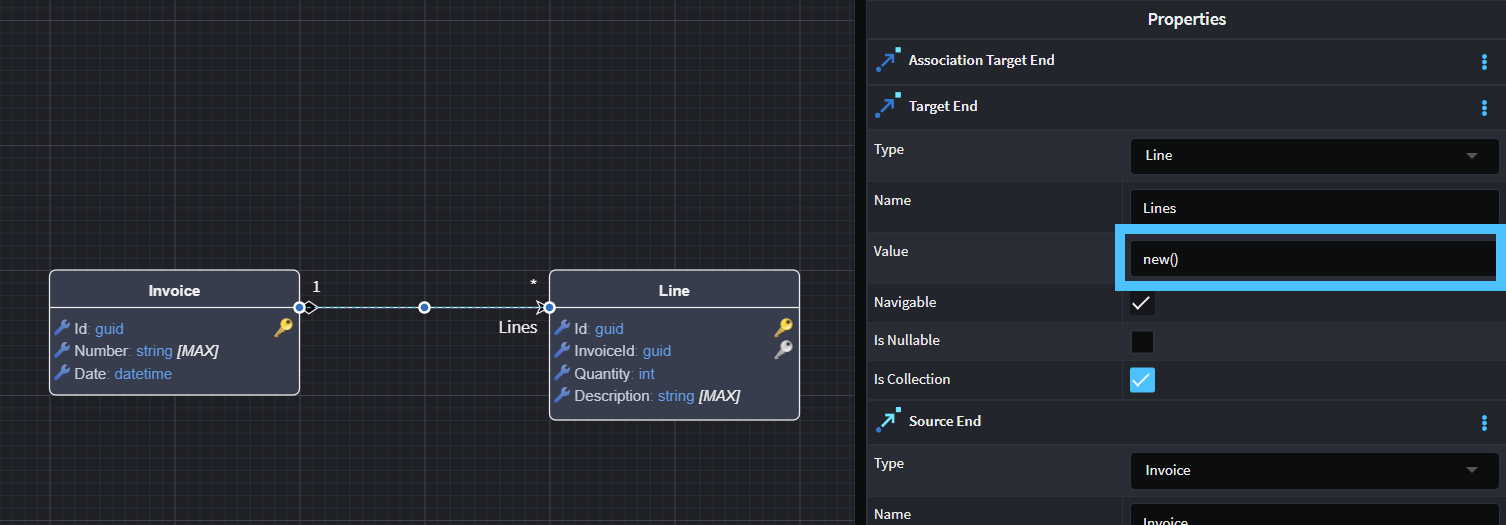Click the wrench icon beside Quantity attribute
1506x525 pixels.
click(x=562, y=374)
